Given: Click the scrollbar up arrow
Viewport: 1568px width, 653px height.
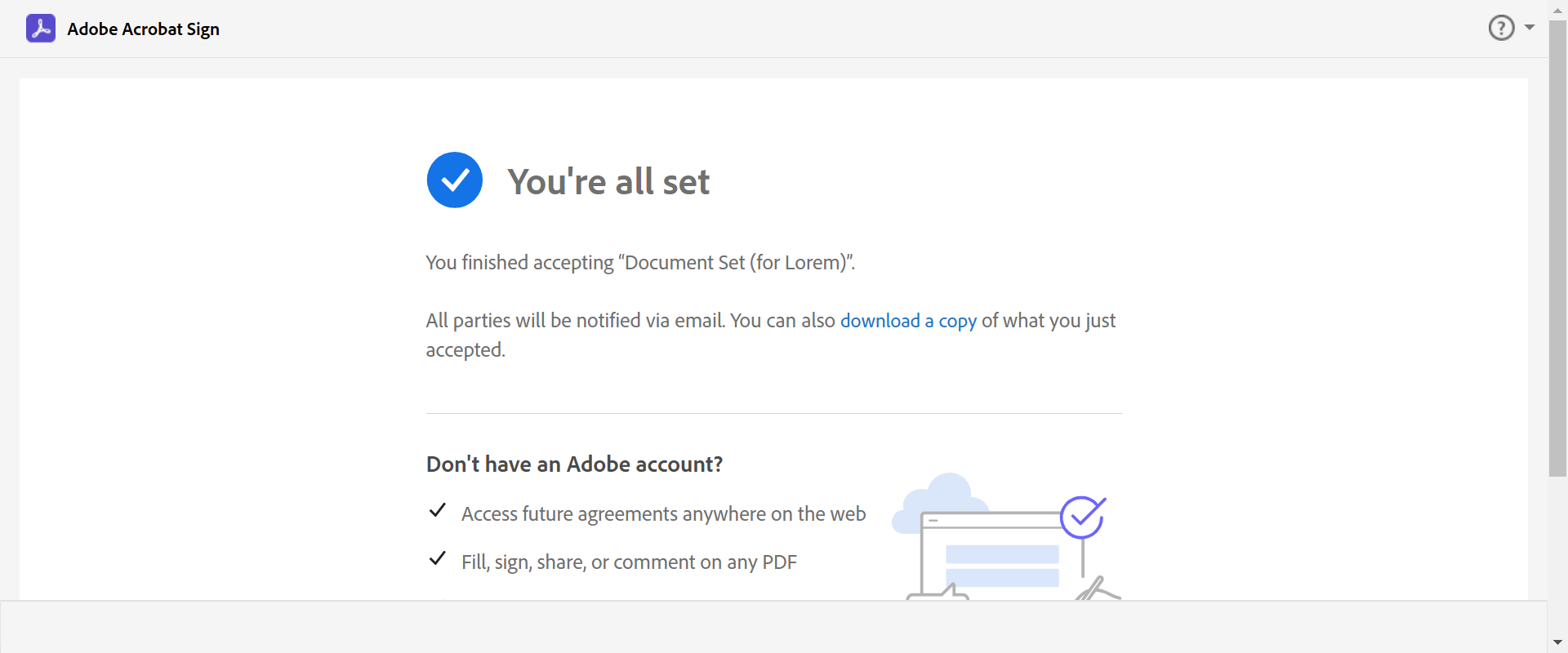Looking at the screenshot, I should (1557, 10).
